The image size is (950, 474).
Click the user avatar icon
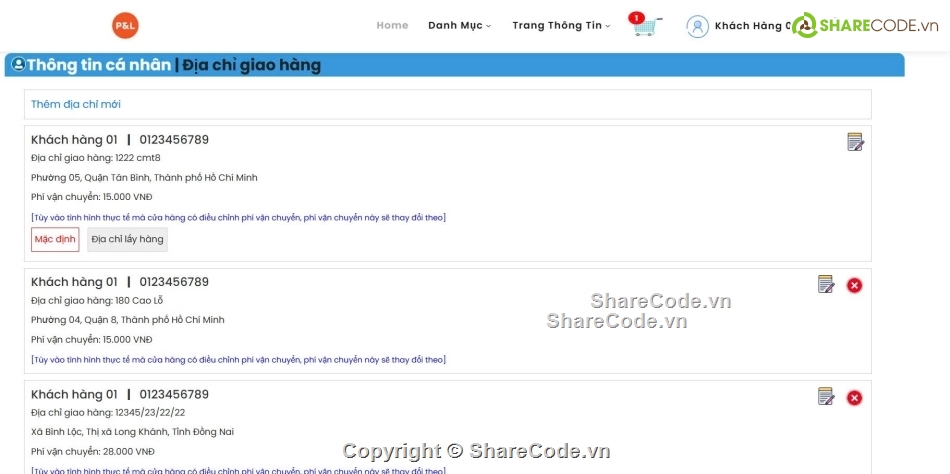[x=697, y=26]
